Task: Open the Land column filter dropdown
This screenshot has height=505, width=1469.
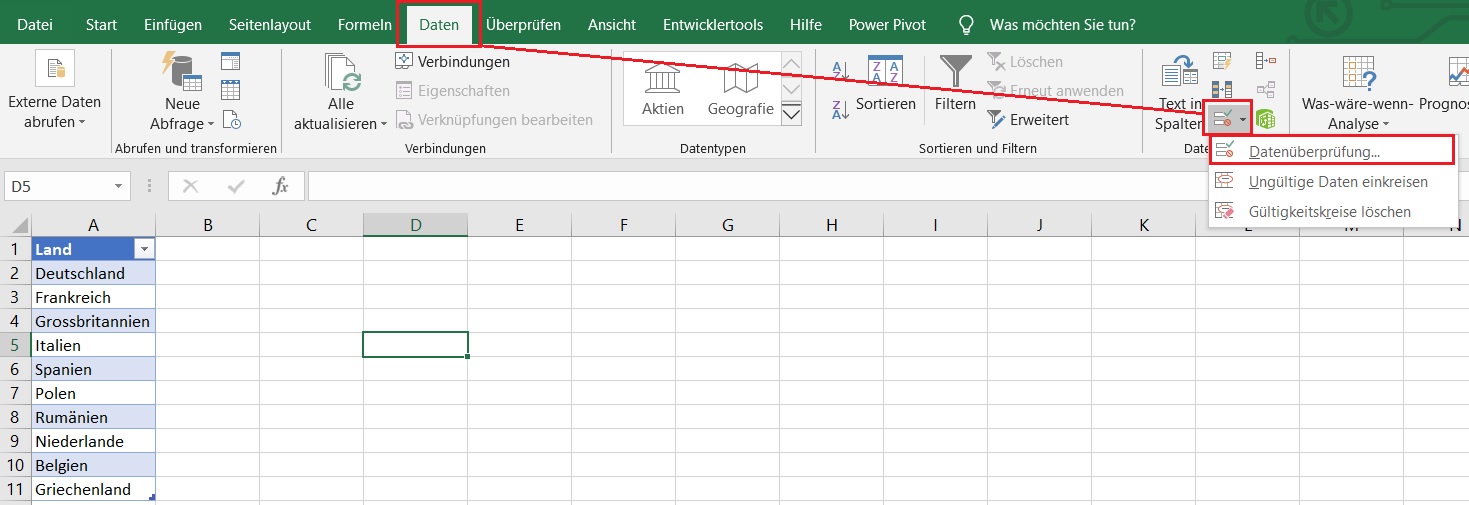Action: tap(145, 249)
